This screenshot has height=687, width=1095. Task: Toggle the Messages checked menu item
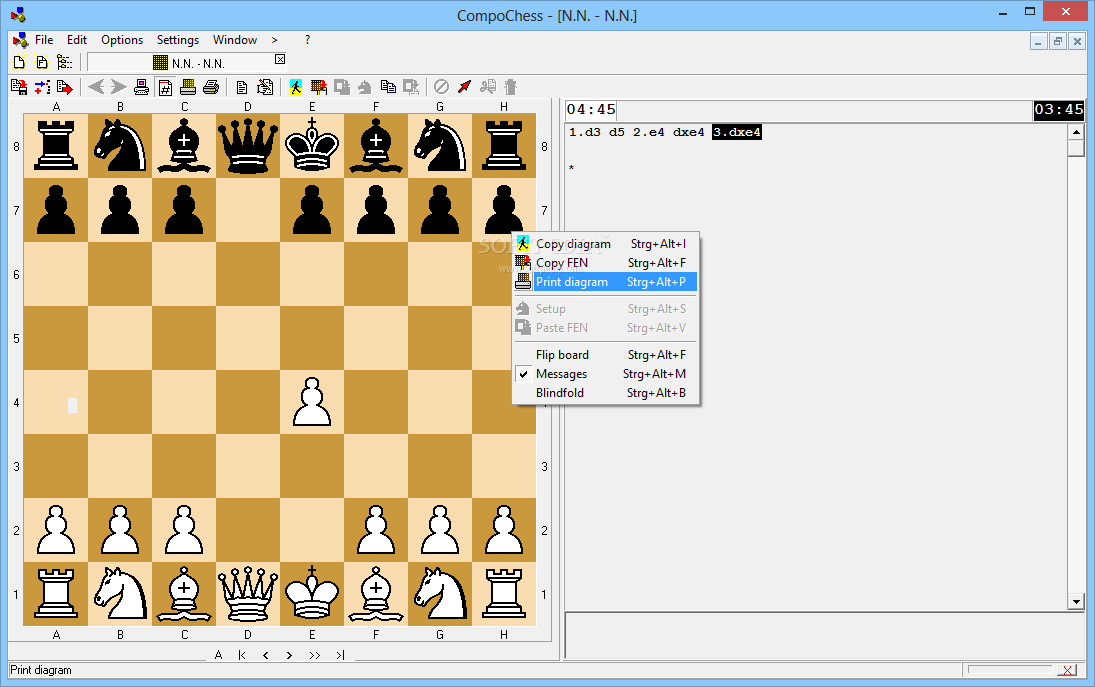click(x=605, y=374)
